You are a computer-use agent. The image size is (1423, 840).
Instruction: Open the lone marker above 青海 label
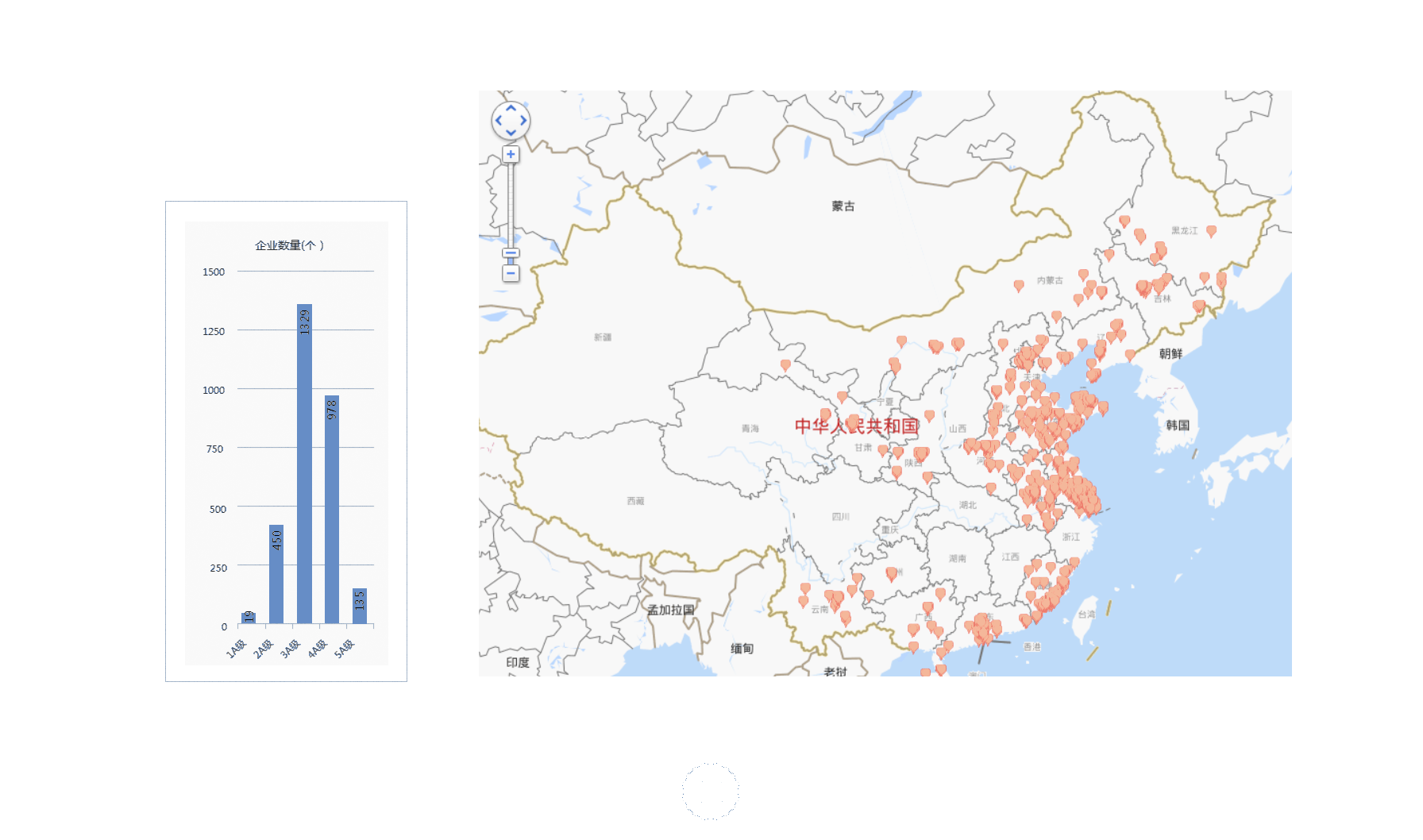[785, 364]
